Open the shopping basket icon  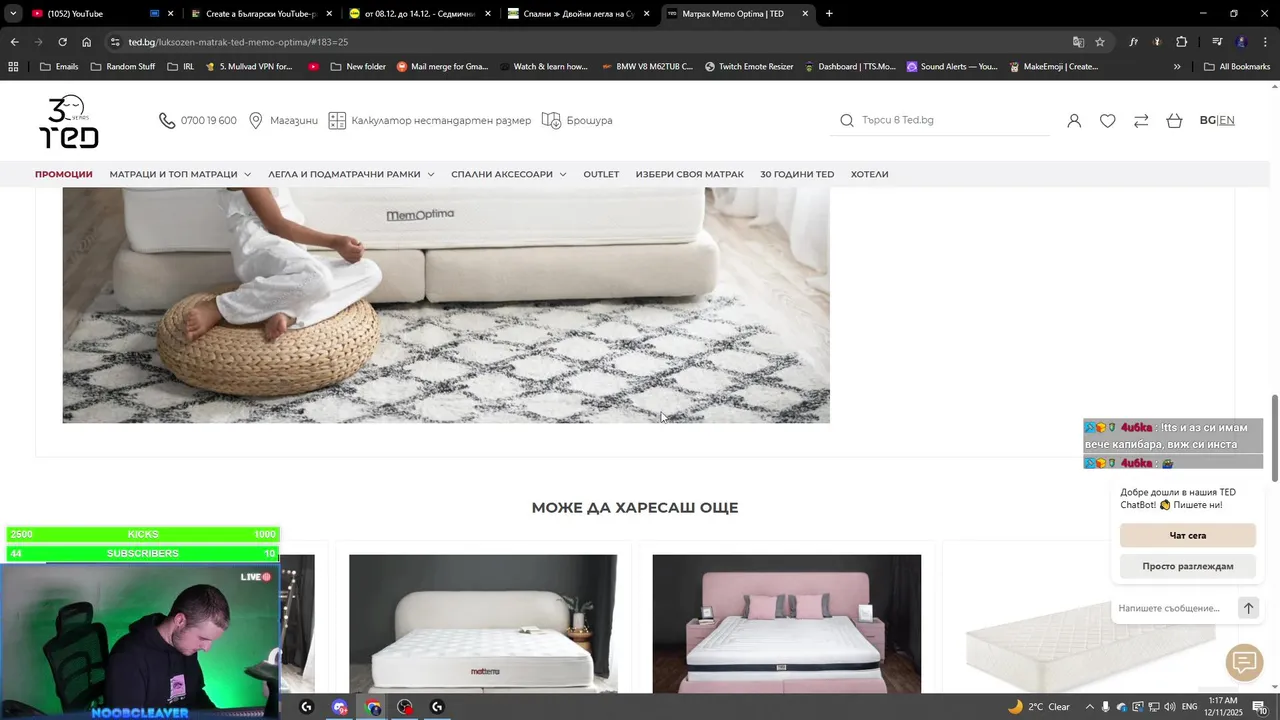[x=1175, y=121]
